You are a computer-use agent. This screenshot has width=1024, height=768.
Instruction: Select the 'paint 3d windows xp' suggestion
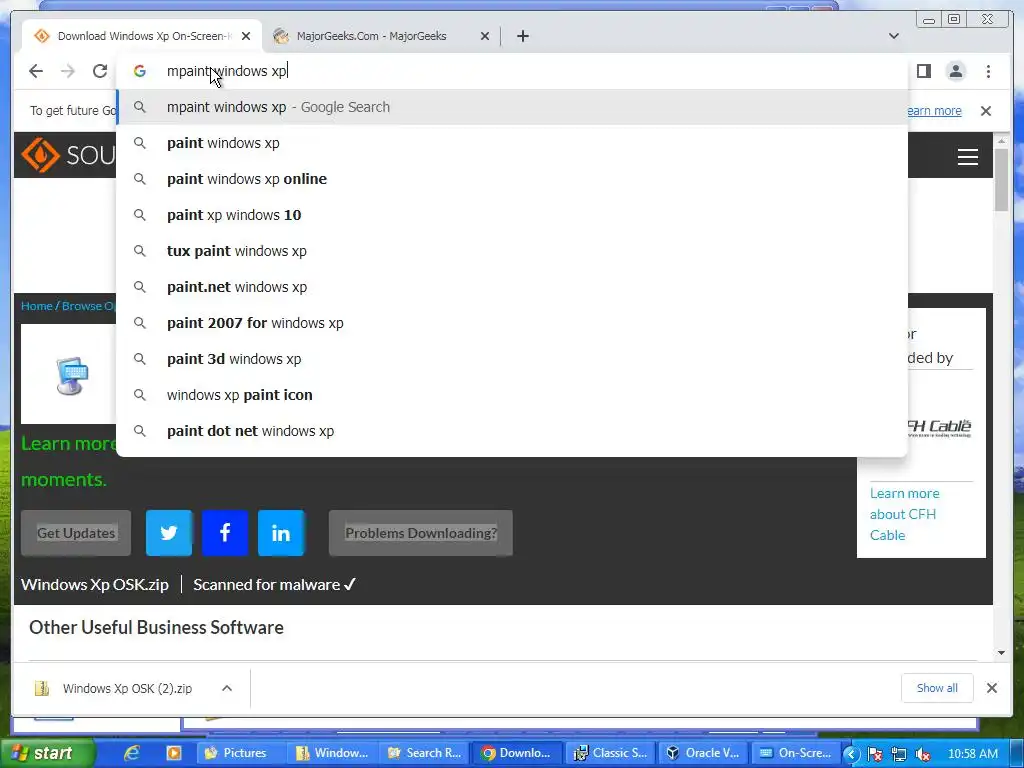pyautogui.click(x=512, y=359)
